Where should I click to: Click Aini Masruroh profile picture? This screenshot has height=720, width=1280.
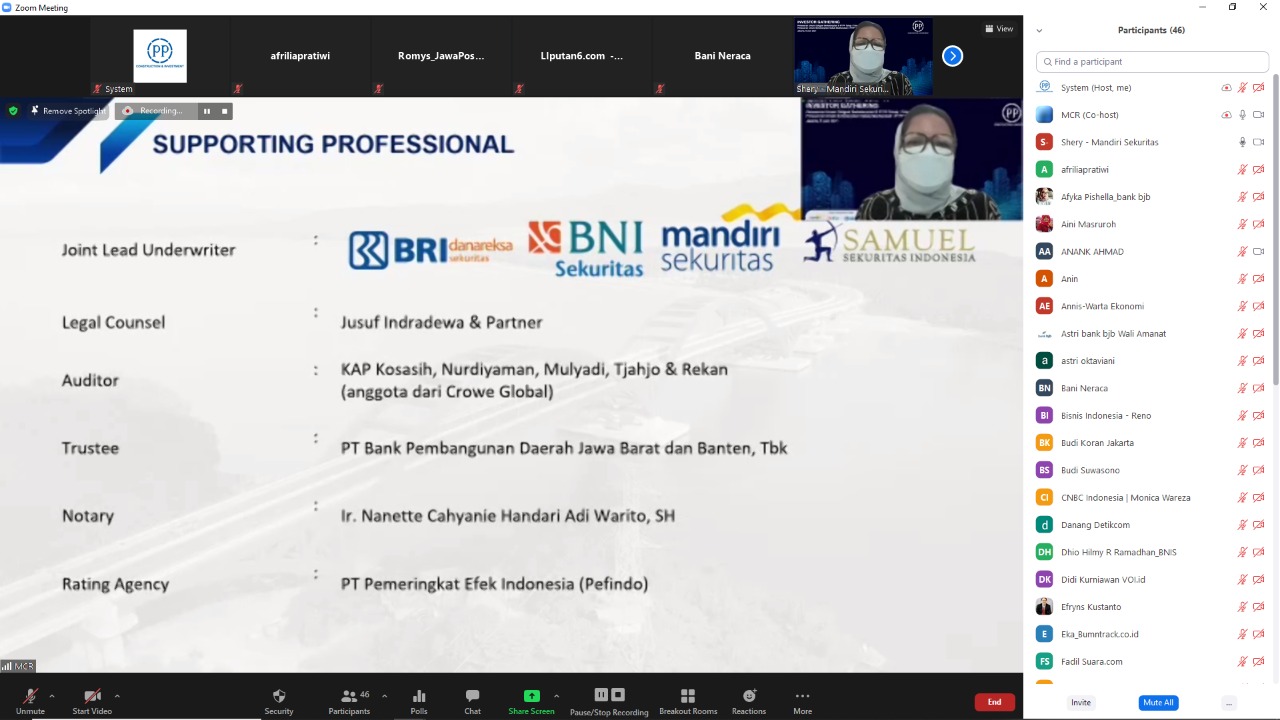coord(1044,224)
